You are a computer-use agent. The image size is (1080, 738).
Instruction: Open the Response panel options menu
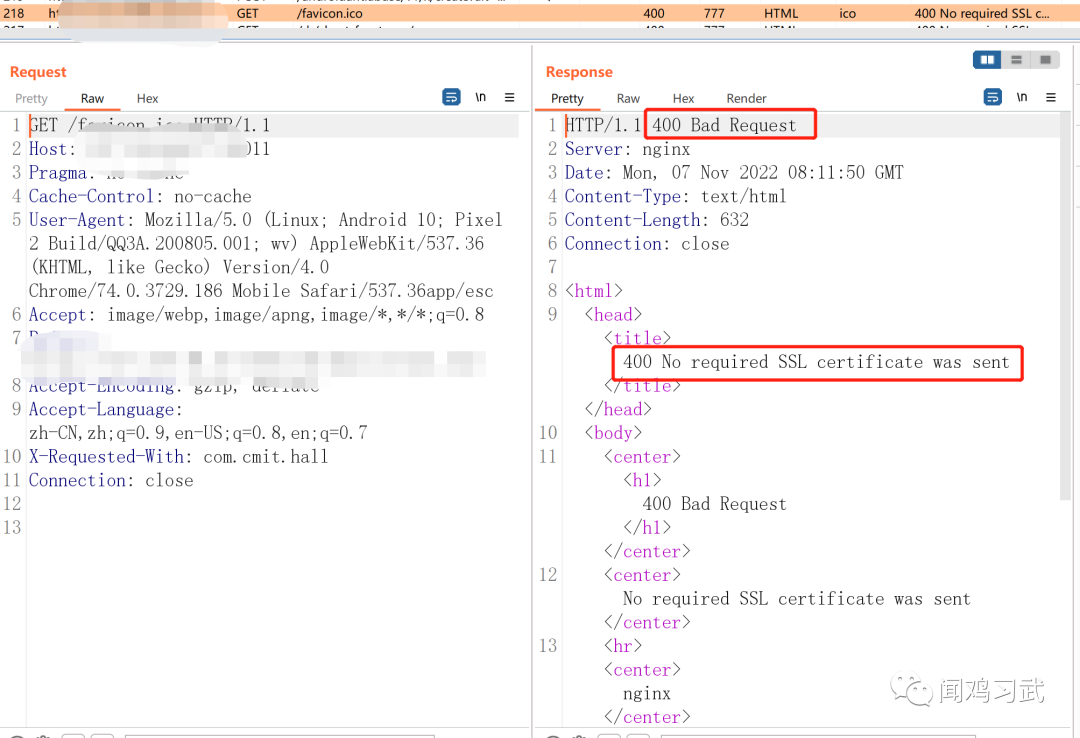click(x=1051, y=97)
